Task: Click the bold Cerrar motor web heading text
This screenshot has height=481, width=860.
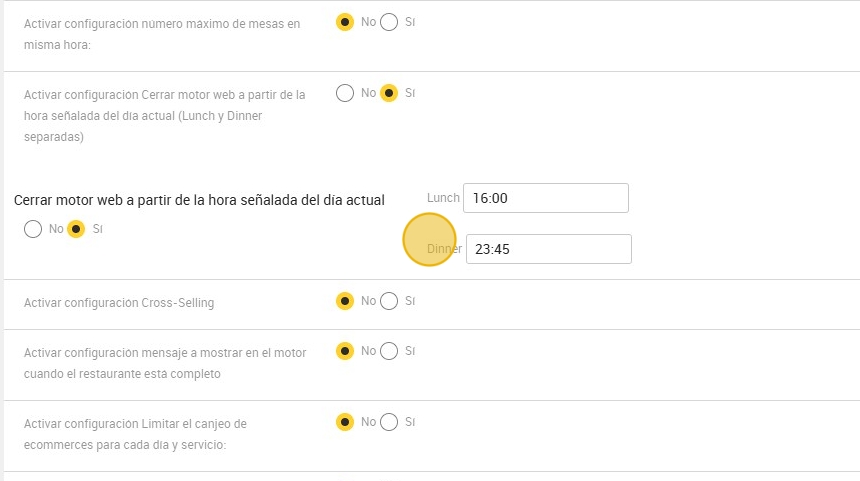Action: (199, 200)
